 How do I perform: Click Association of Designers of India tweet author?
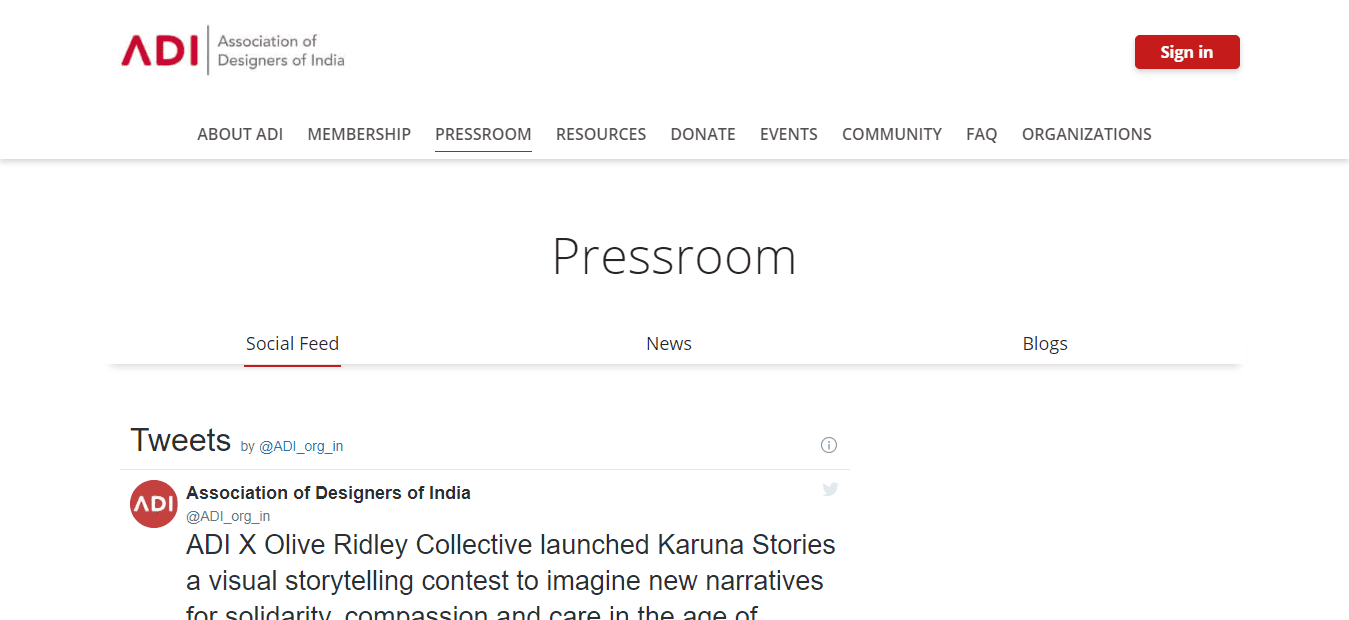click(328, 493)
